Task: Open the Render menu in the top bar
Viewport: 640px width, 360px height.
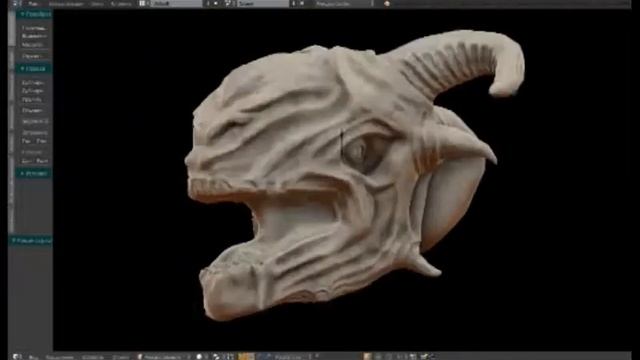Action: pyautogui.click(x=66, y=4)
